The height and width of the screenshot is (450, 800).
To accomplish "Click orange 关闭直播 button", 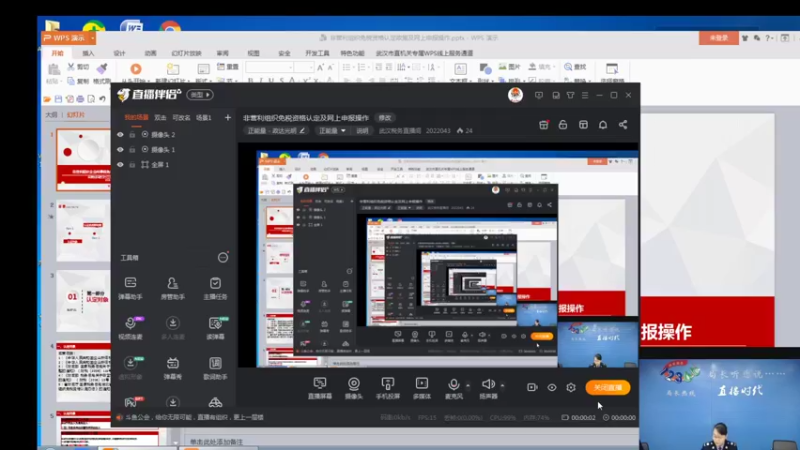I will pos(608,387).
